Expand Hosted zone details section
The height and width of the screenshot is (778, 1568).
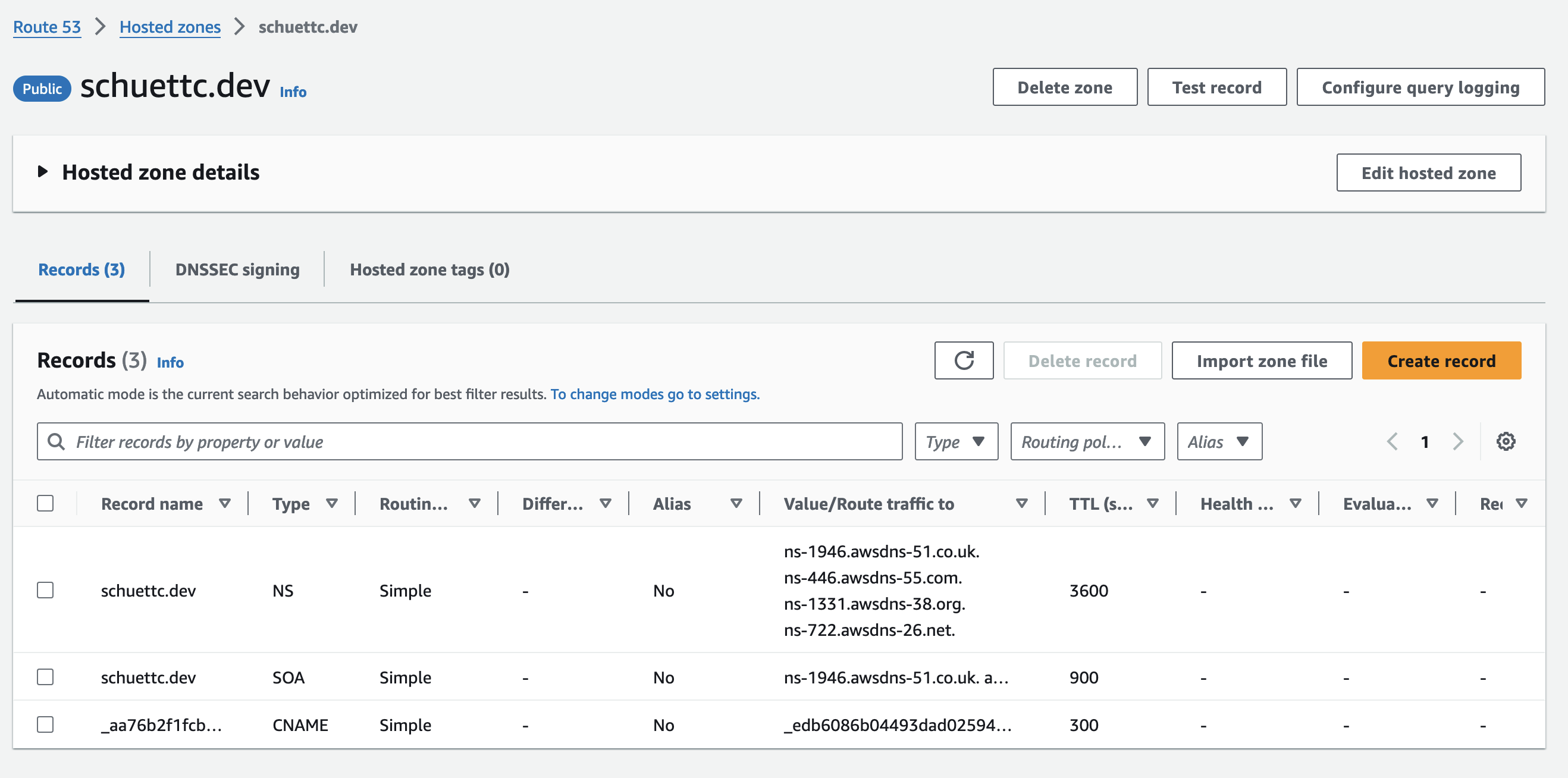[x=43, y=172]
